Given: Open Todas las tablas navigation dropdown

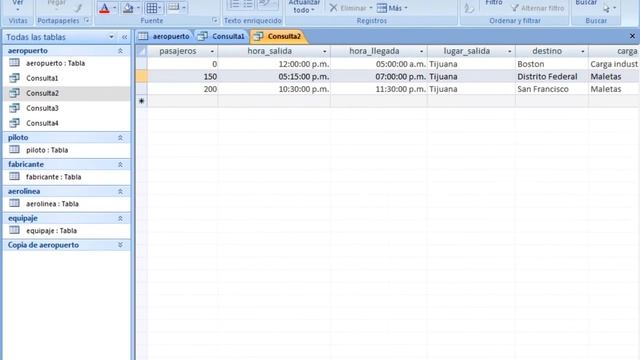Looking at the screenshot, I should click(x=111, y=37).
